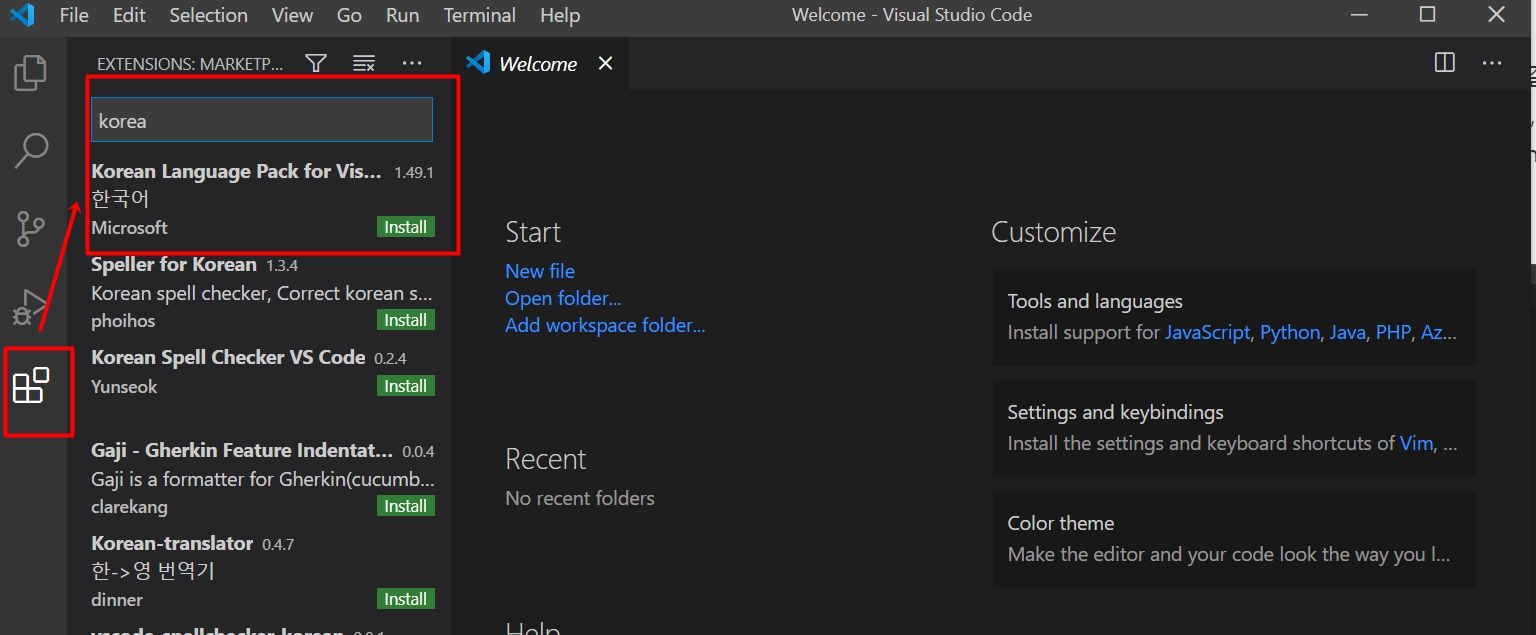
Task: Click Add workspace folder link
Action: point(605,325)
